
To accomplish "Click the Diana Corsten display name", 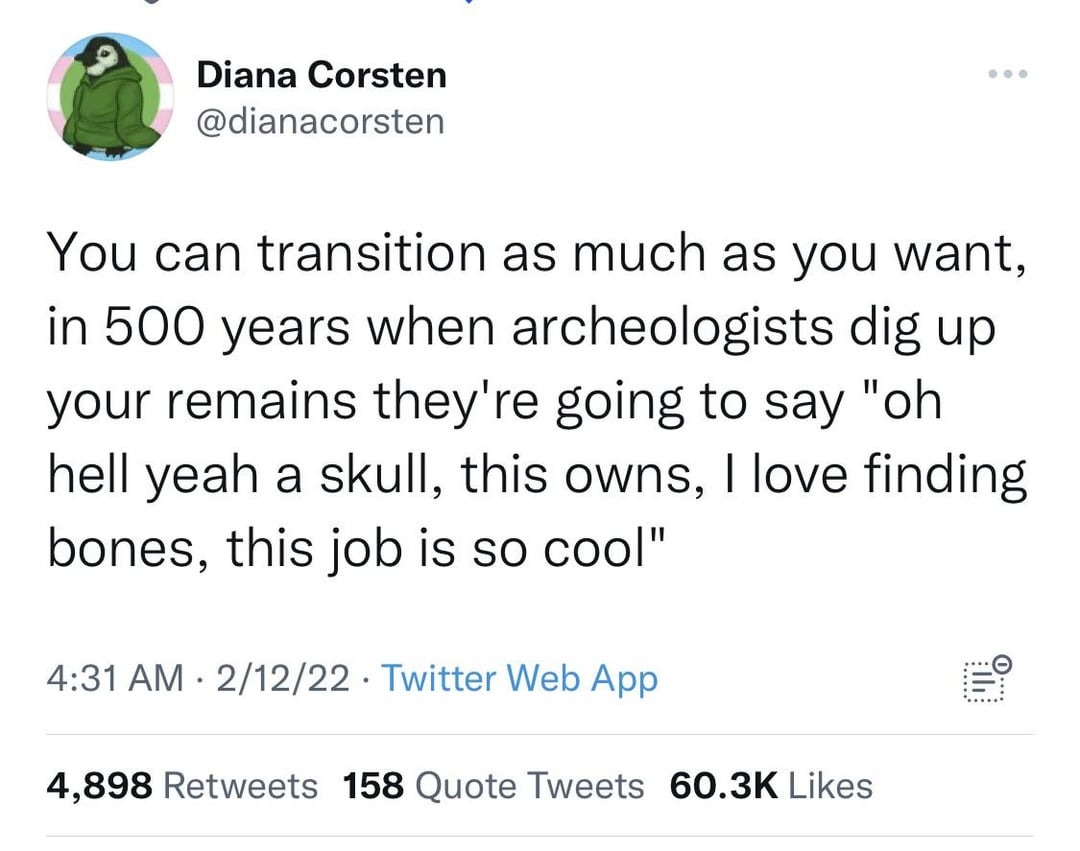I will [x=322, y=74].
